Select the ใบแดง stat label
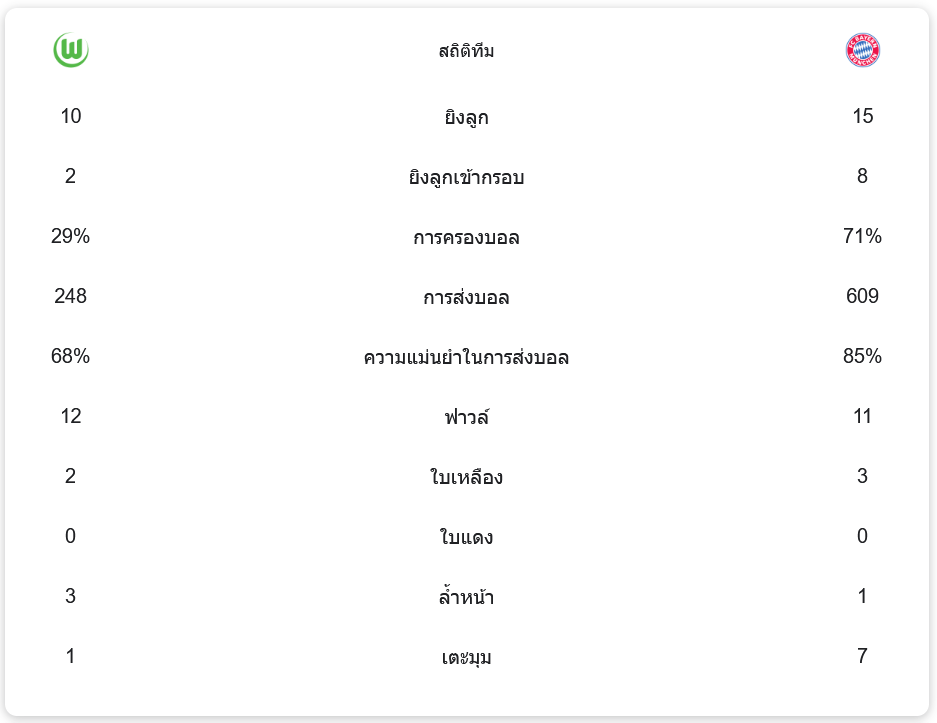The width and height of the screenshot is (937, 723). 466,537
